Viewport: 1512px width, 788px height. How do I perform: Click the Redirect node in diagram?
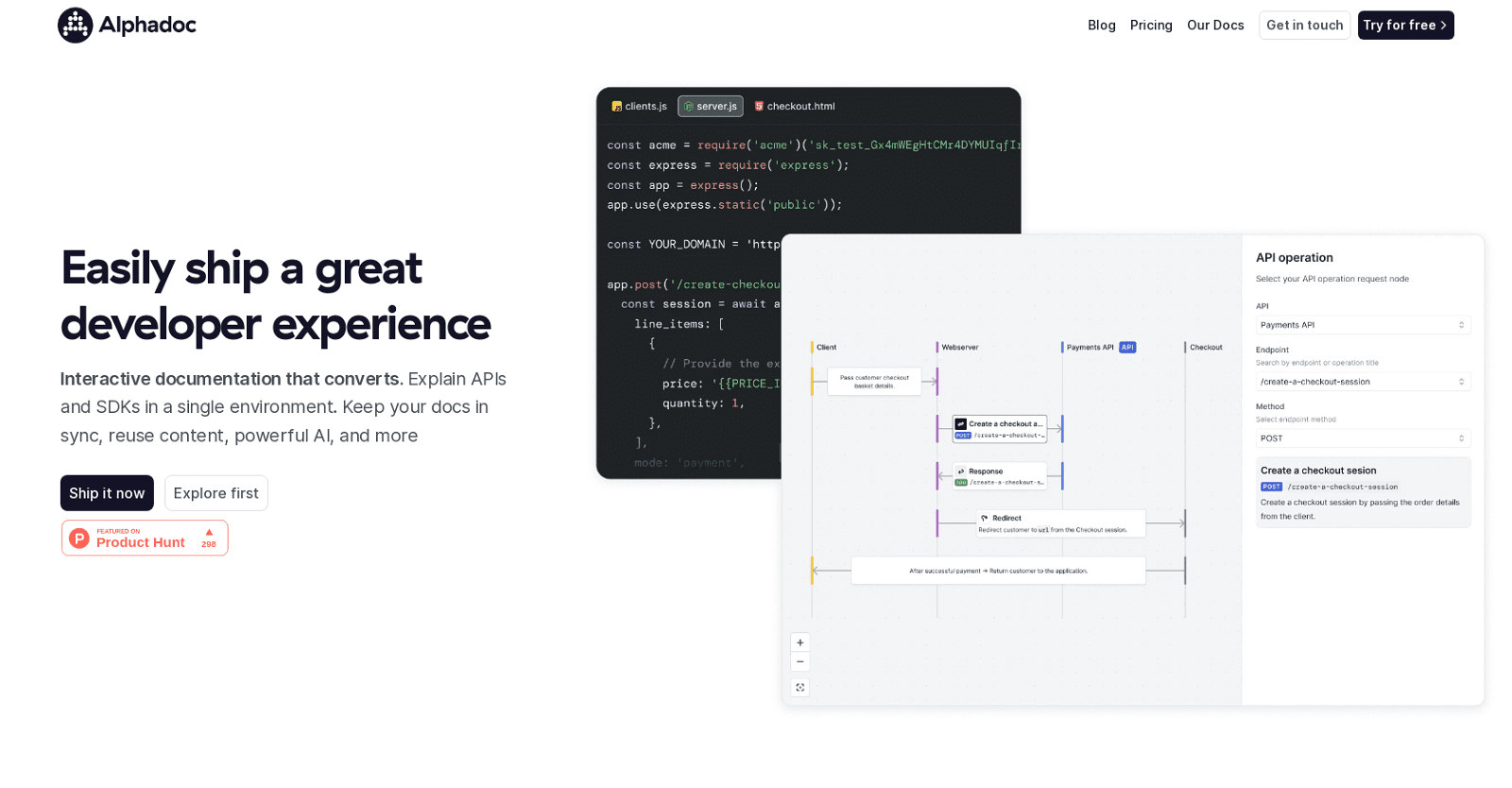tap(1059, 523)
